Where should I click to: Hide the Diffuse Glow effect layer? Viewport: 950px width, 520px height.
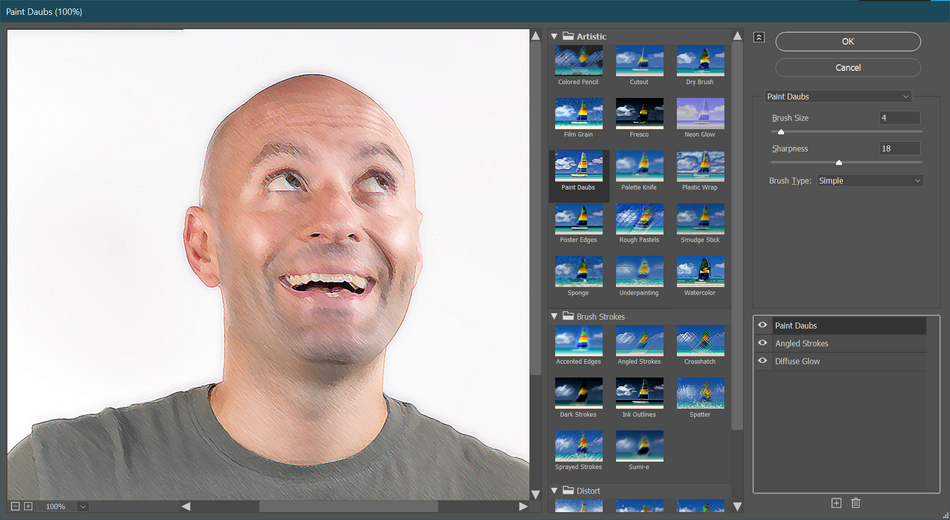click(763, 361)
